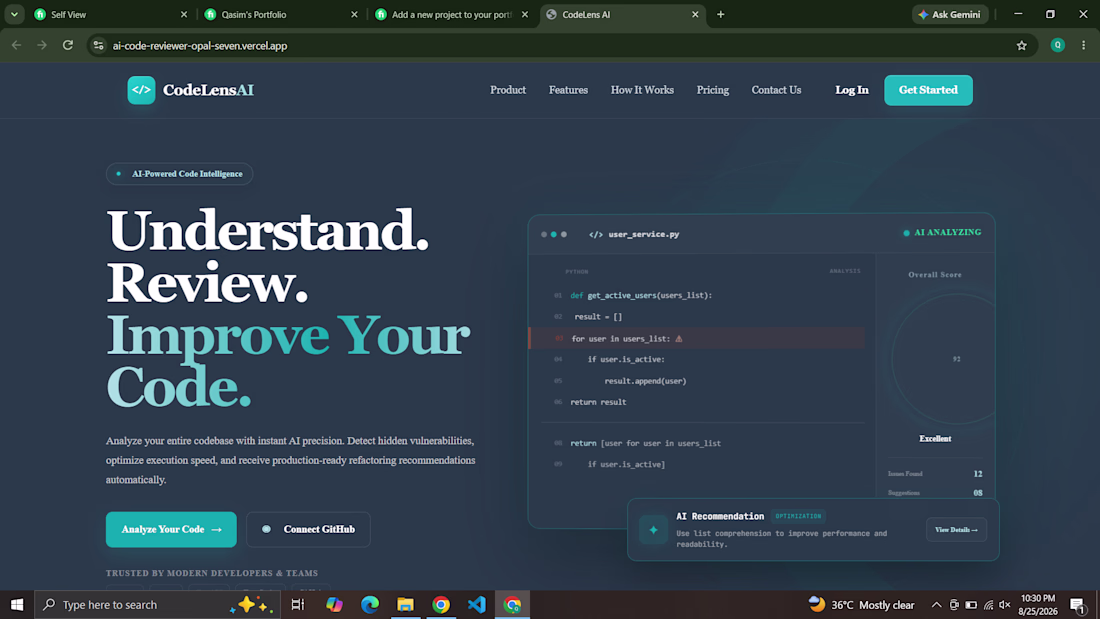
Task: Open the tab search dropdown arrow
Action: coord(14,14)
